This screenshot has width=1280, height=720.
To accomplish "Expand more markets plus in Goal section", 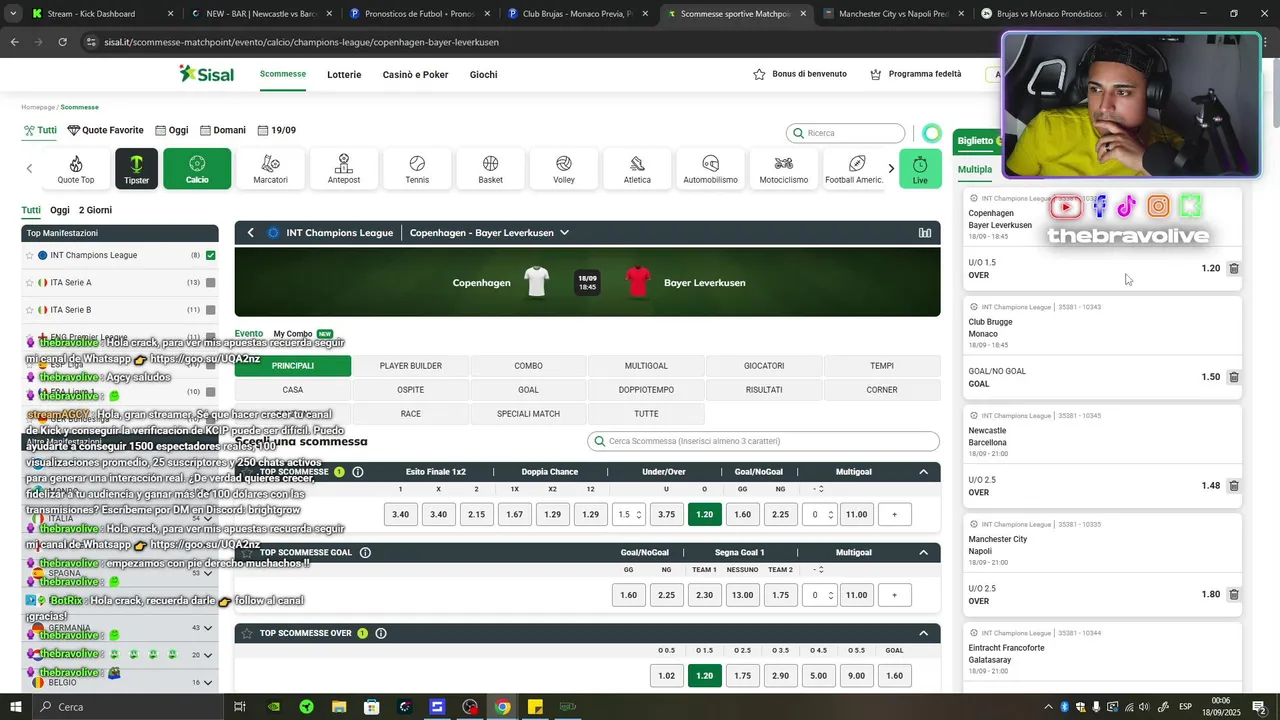I will (x=894, y=595).
